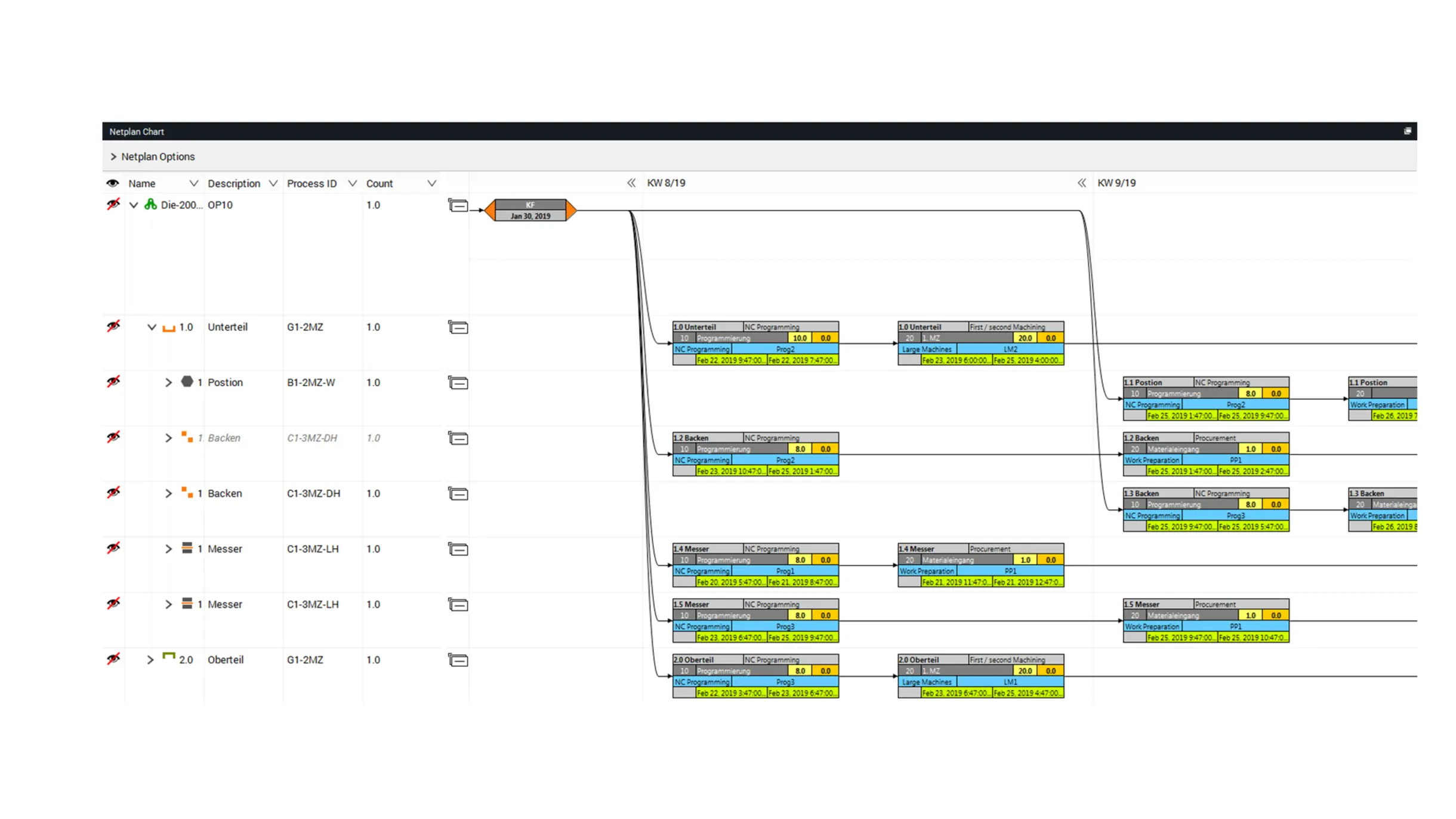Select the orange KF Jan 30, 2019 milestone

530,211
